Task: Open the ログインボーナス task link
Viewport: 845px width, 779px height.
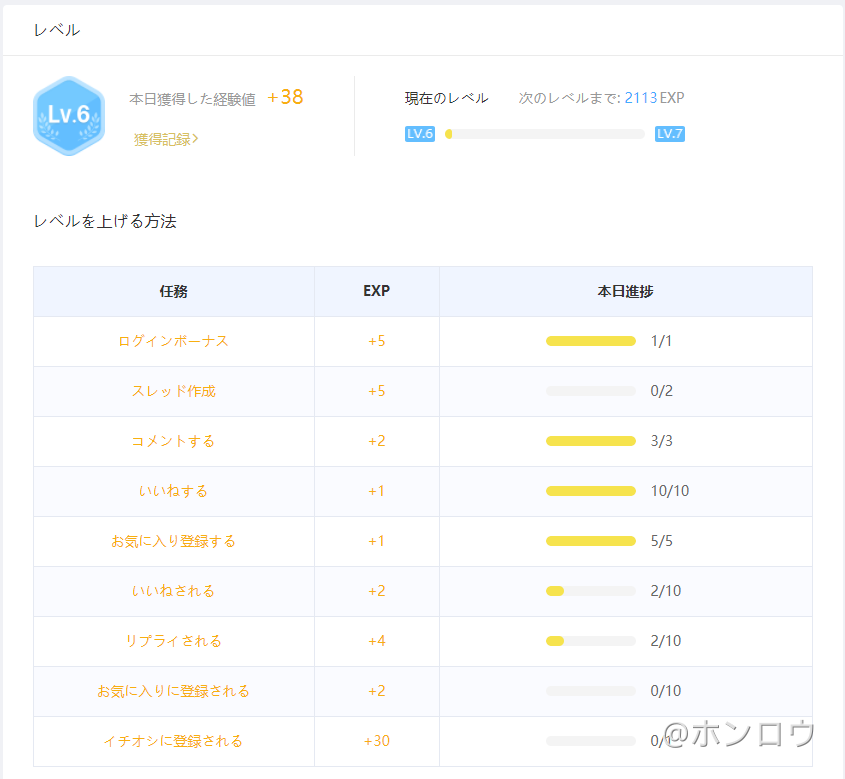Action: (173, 341)
